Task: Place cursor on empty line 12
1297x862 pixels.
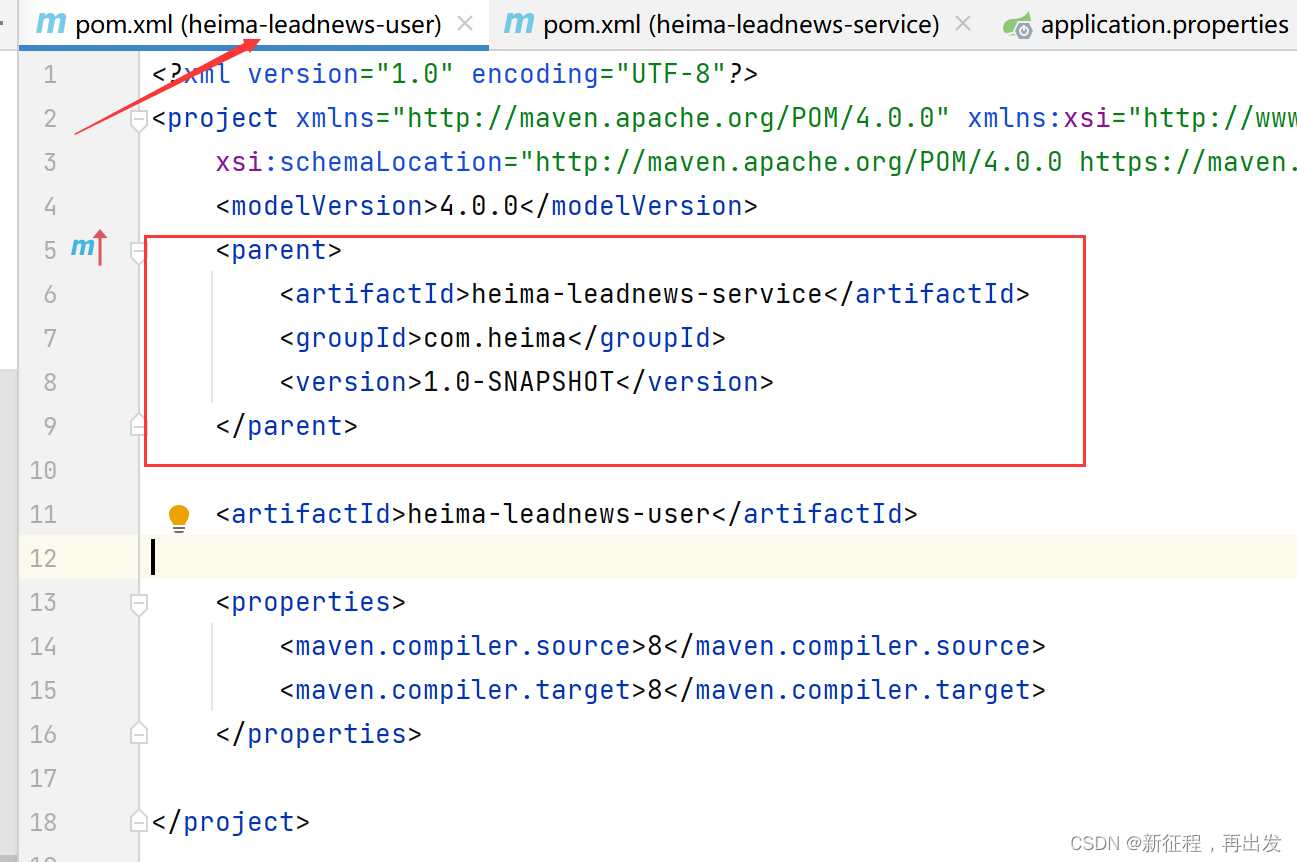Action: (x=718, y=558)
